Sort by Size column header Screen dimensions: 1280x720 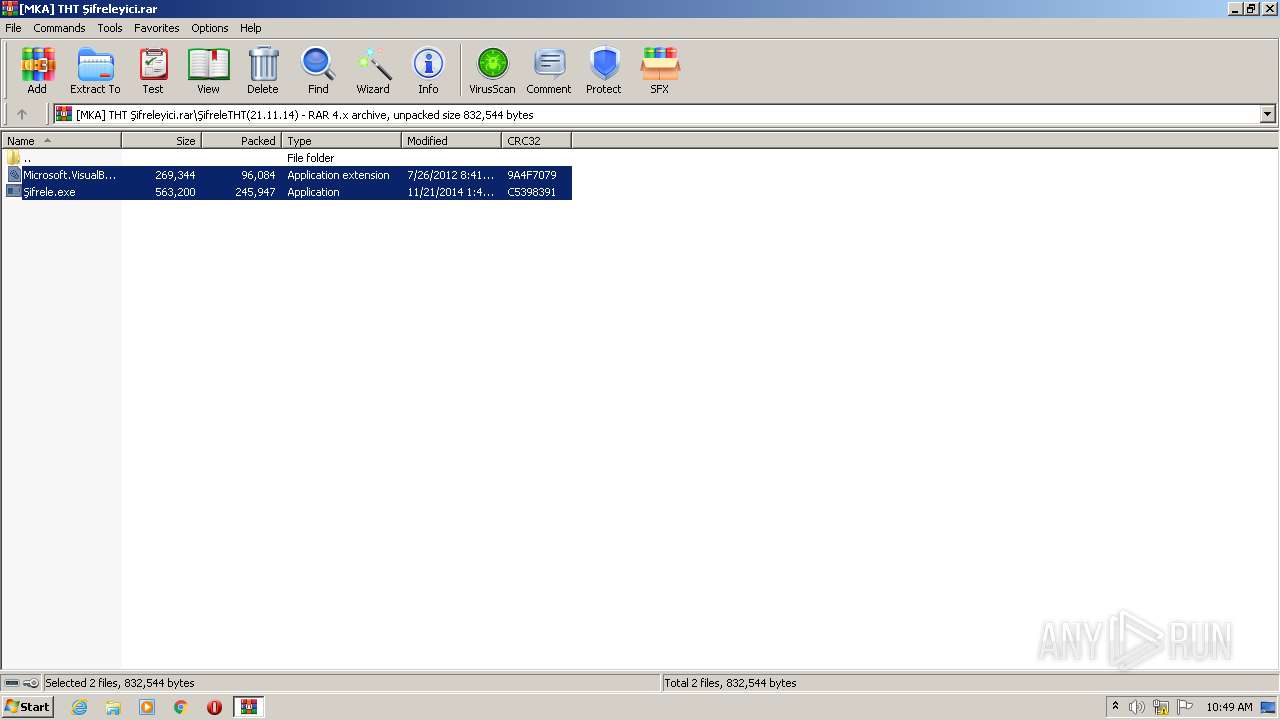point(162,141)
